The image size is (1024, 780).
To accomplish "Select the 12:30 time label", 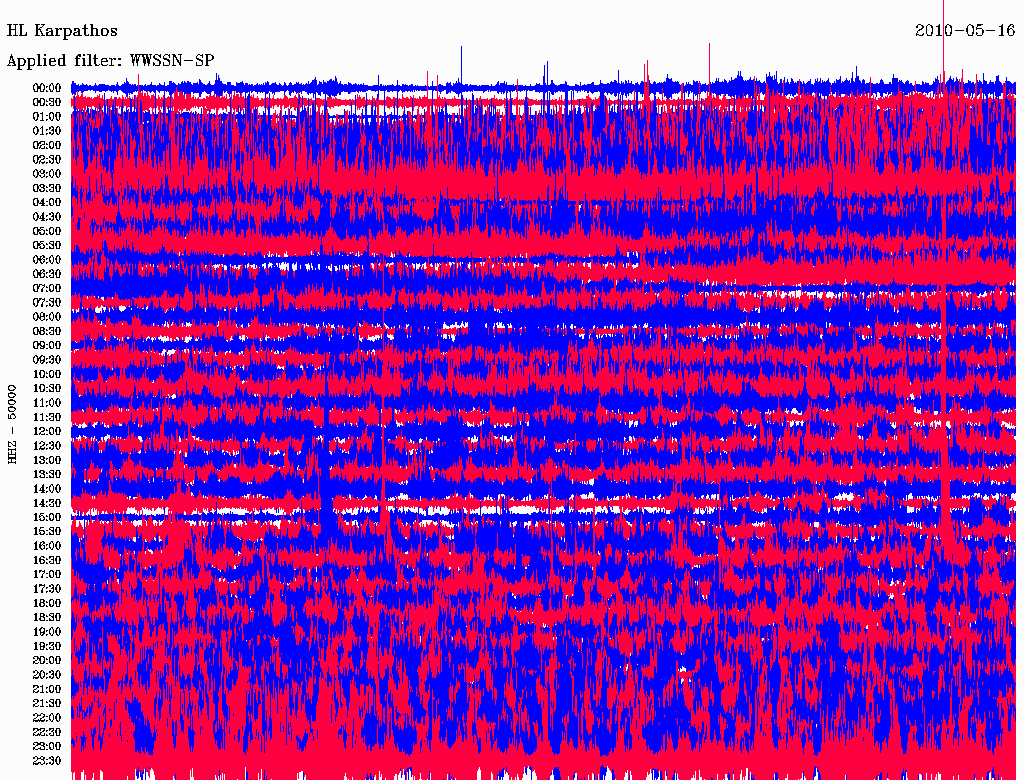I will click(x=47, y=446).
